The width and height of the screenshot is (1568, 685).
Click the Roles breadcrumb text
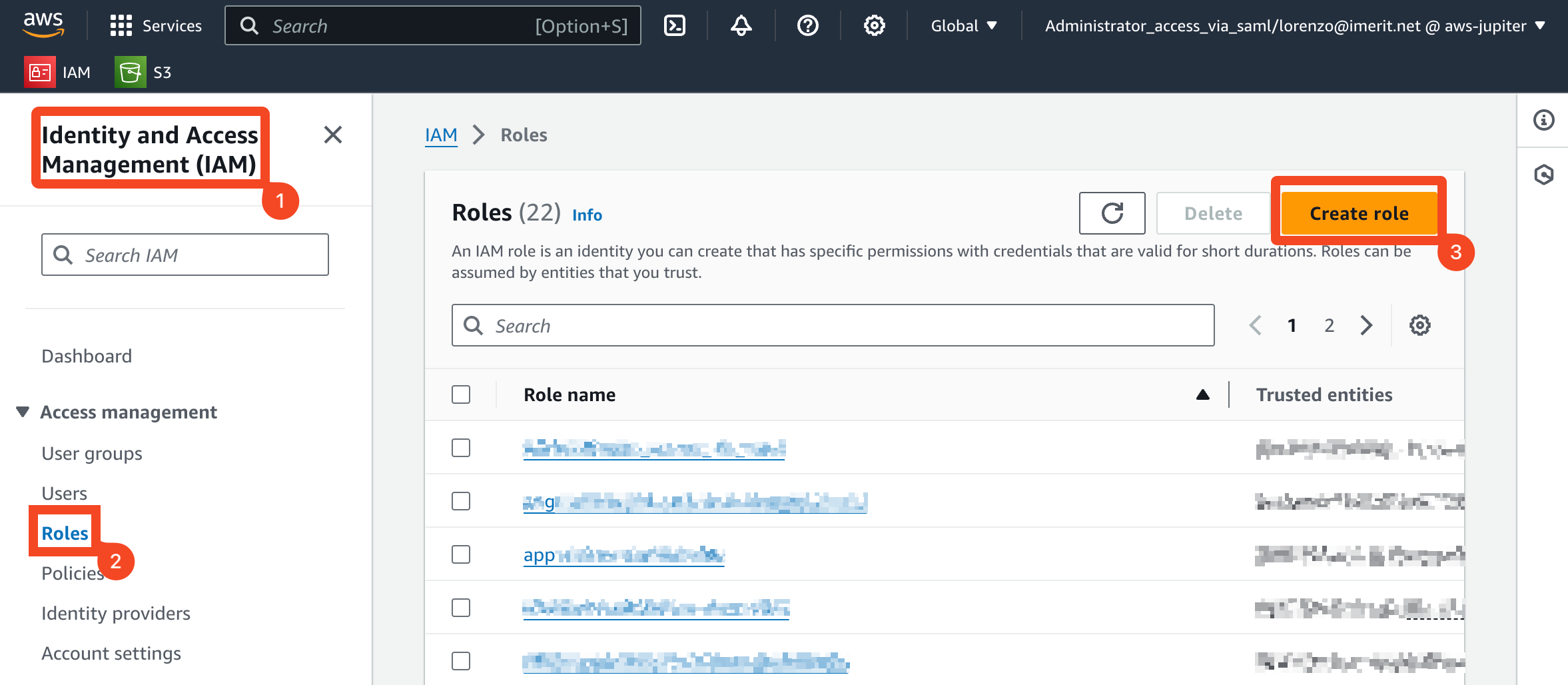pyautogui.click(x=524, y=135)
